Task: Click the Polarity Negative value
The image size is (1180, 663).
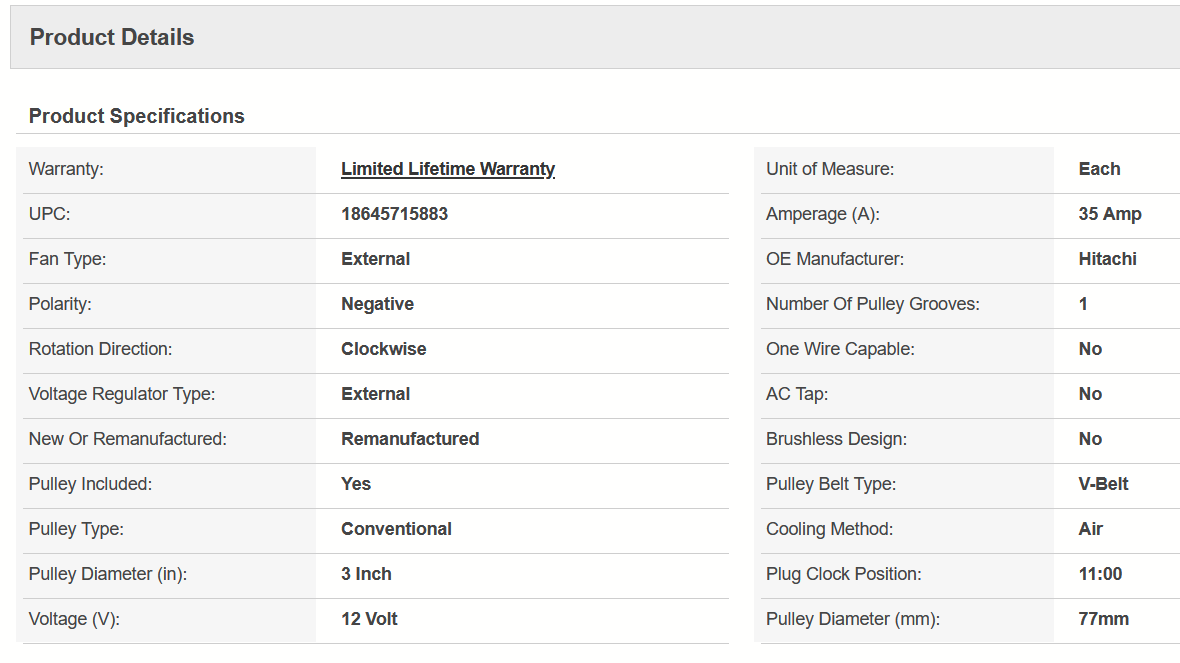Action: tap(377, 304)
